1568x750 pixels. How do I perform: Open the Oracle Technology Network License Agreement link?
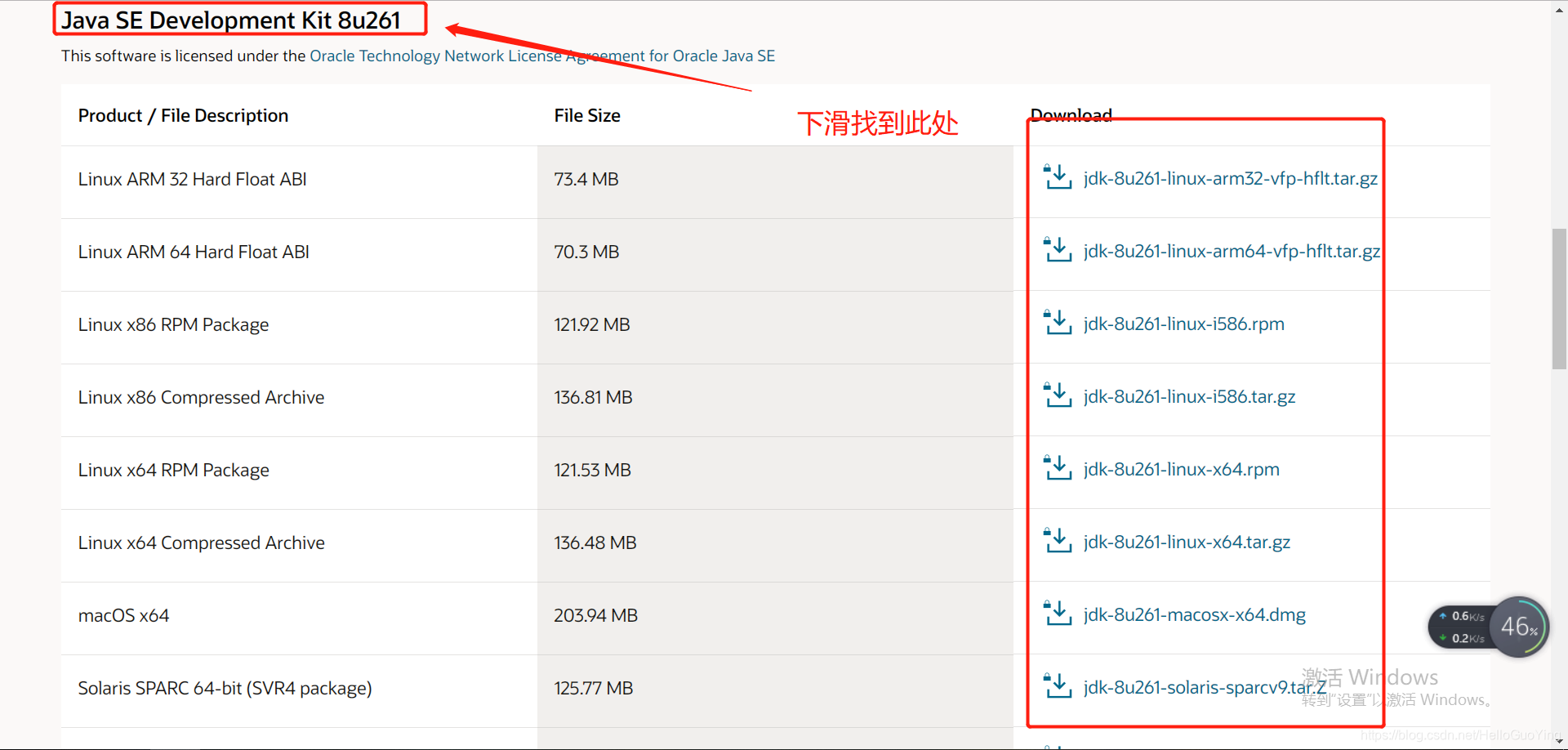pyautogui.click(x=542, y=56)
